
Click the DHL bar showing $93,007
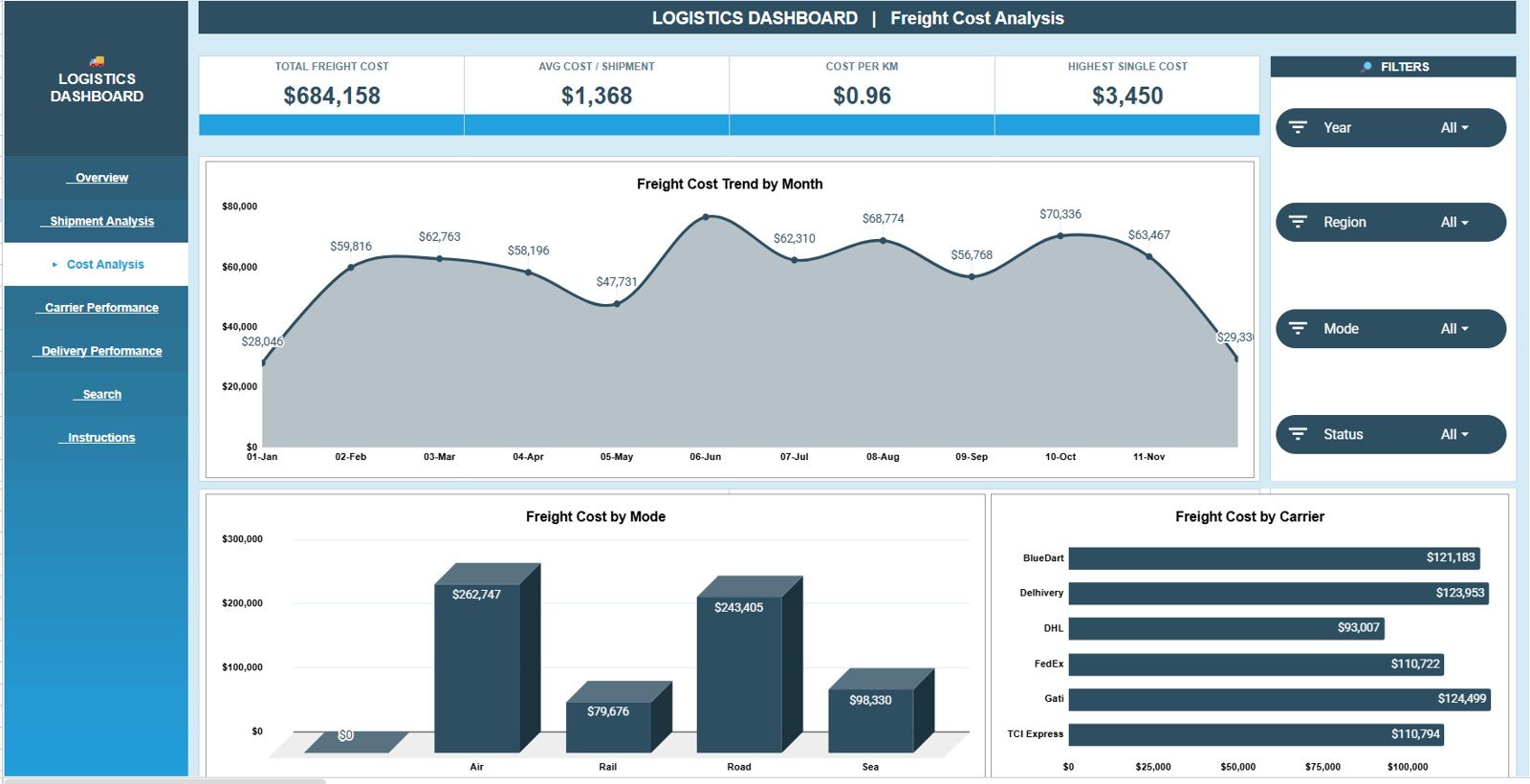tap(1226, 628)
